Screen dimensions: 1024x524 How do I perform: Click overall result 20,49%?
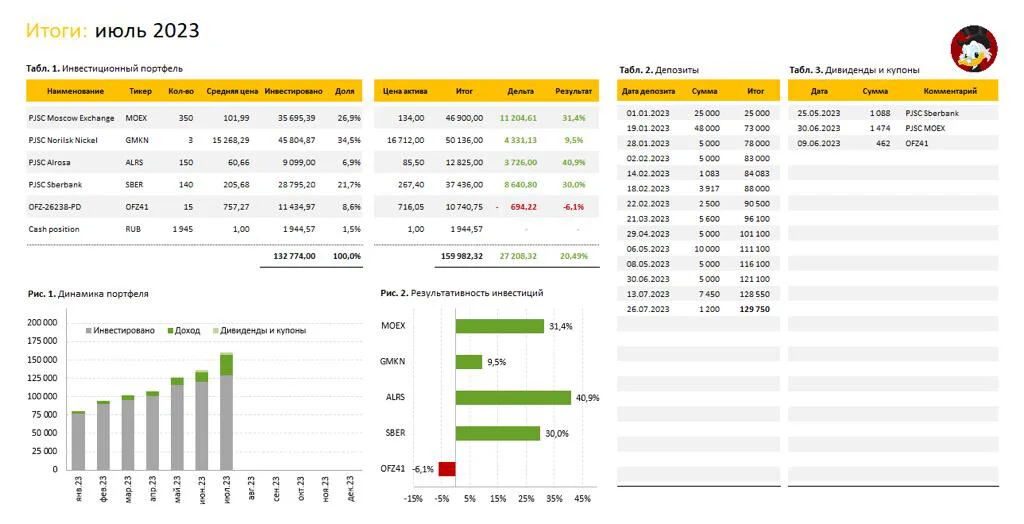click(573, 256)
